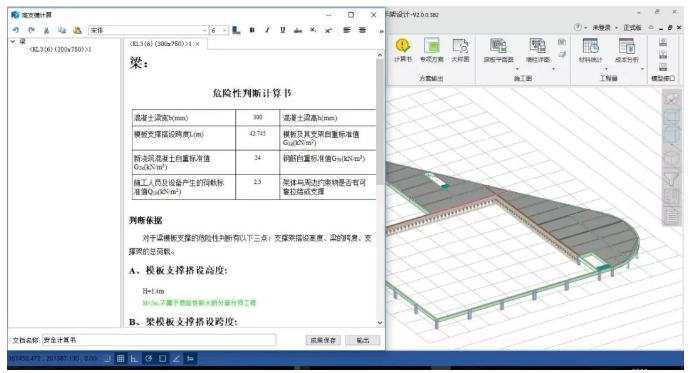Switch to the <KL3(6)(300x750)>1 document tab
Image resolution: width=690 pixels, height=373 pixels.
tap(160, 44)
